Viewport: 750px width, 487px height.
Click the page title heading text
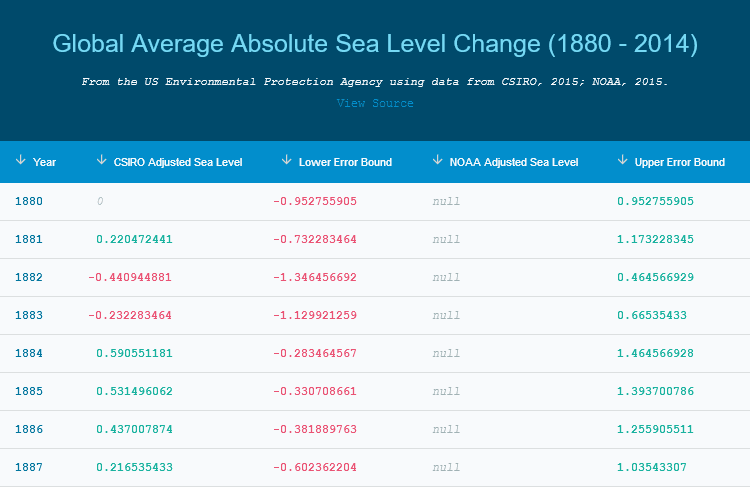375,44
